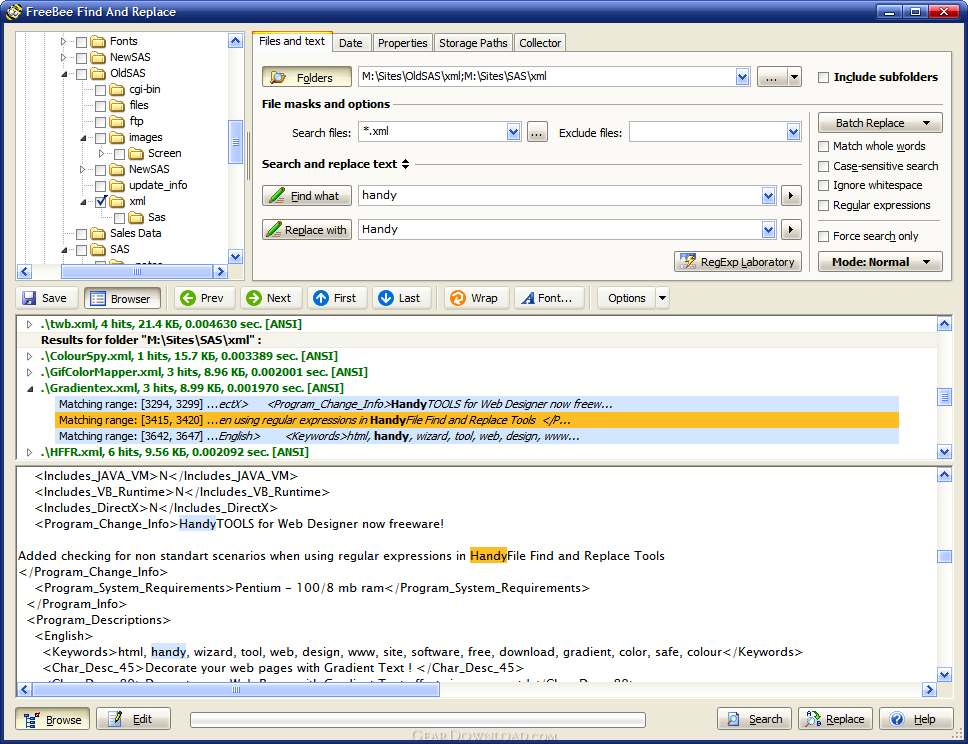This screenshot has height=744, width=968.
Task: Switch to Edit mode at bottom
Action: 133,719
